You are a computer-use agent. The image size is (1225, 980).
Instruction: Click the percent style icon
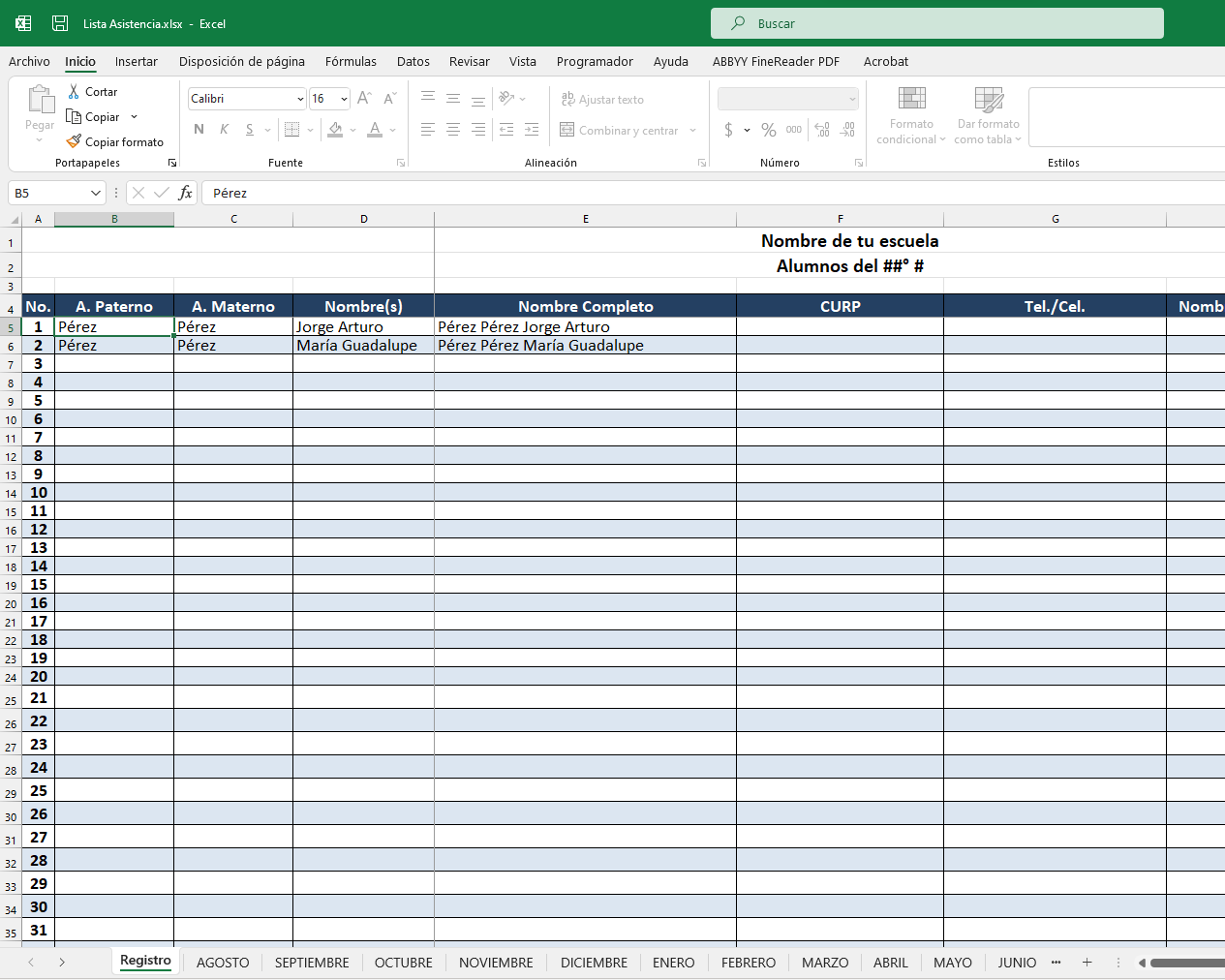click(x=769, y=130)
